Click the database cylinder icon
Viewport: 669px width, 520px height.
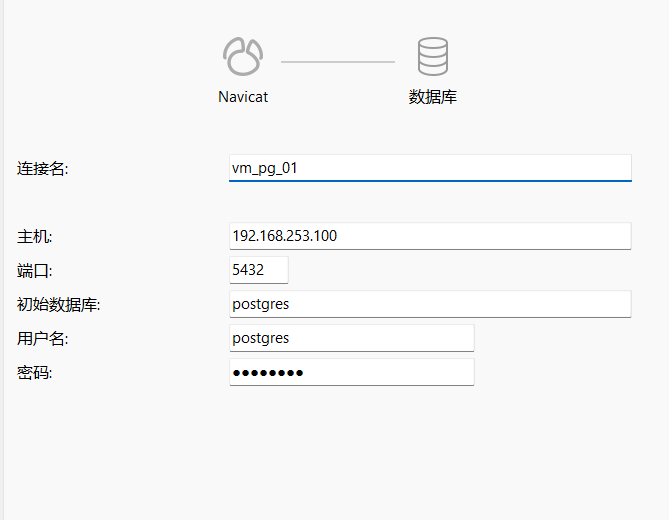[433, 56]
